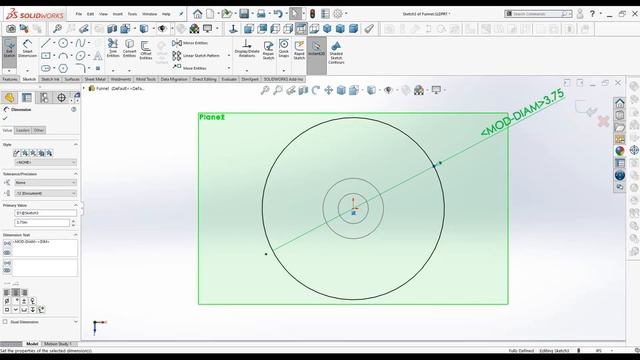Open the Linear Sketch Pattern dropdown arrow
640x360 pixels.
(x=229, y=56)
